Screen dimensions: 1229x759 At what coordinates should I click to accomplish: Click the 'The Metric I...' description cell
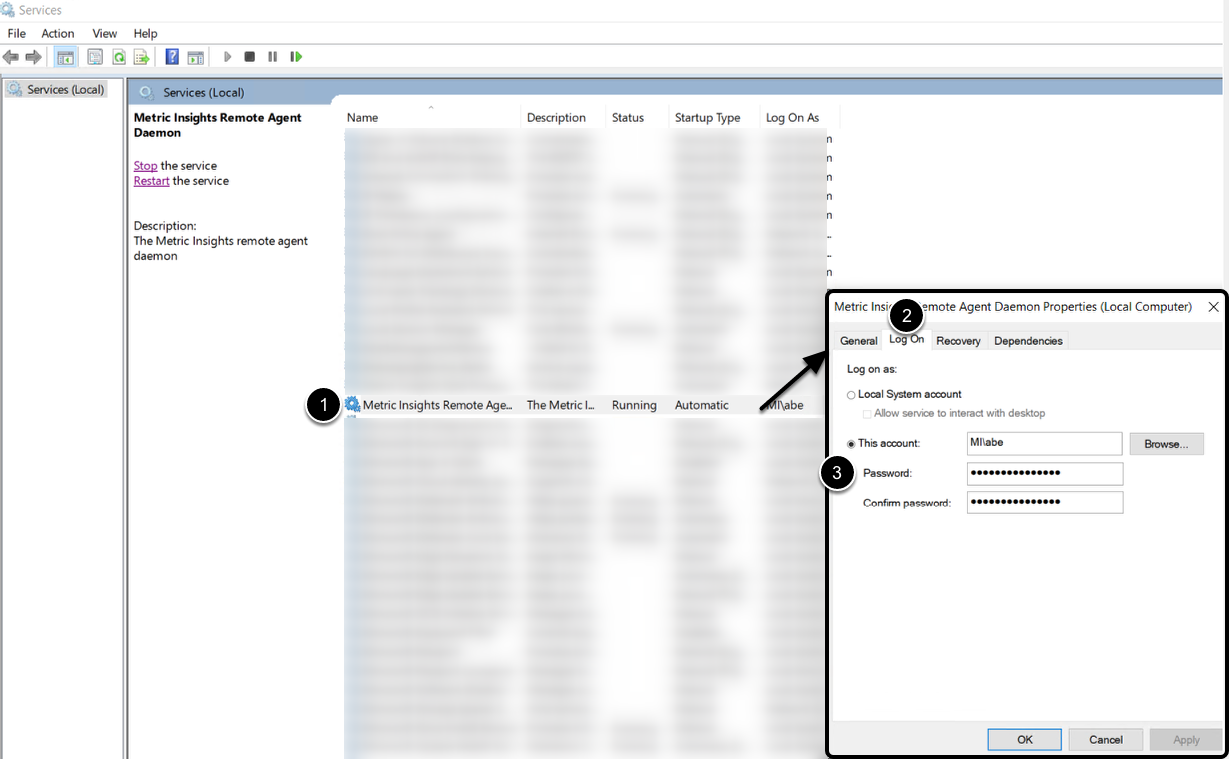coord(561,405)
